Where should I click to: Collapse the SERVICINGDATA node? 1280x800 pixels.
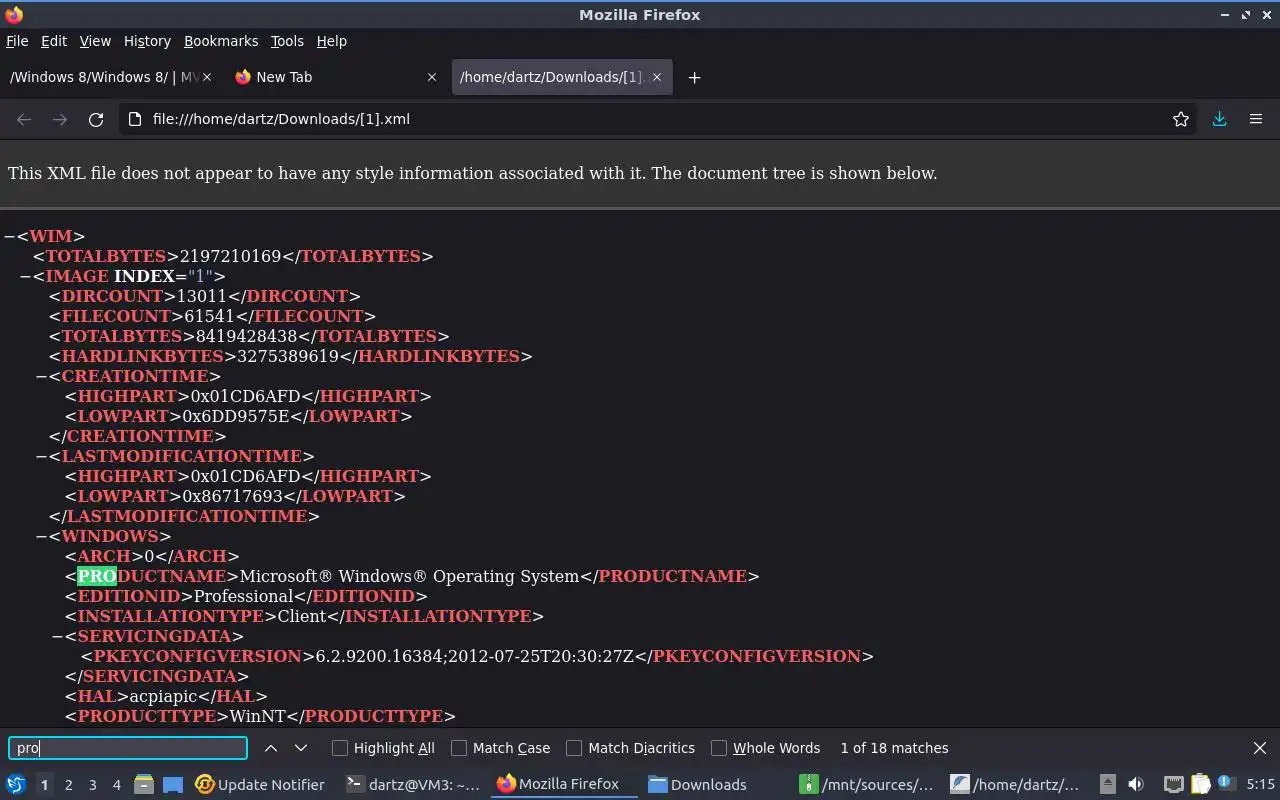[57, 636]
